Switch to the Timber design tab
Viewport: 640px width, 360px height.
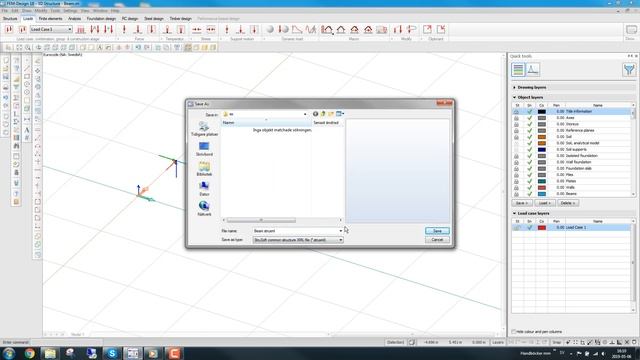pyautogui.click(x=180, y=19)
